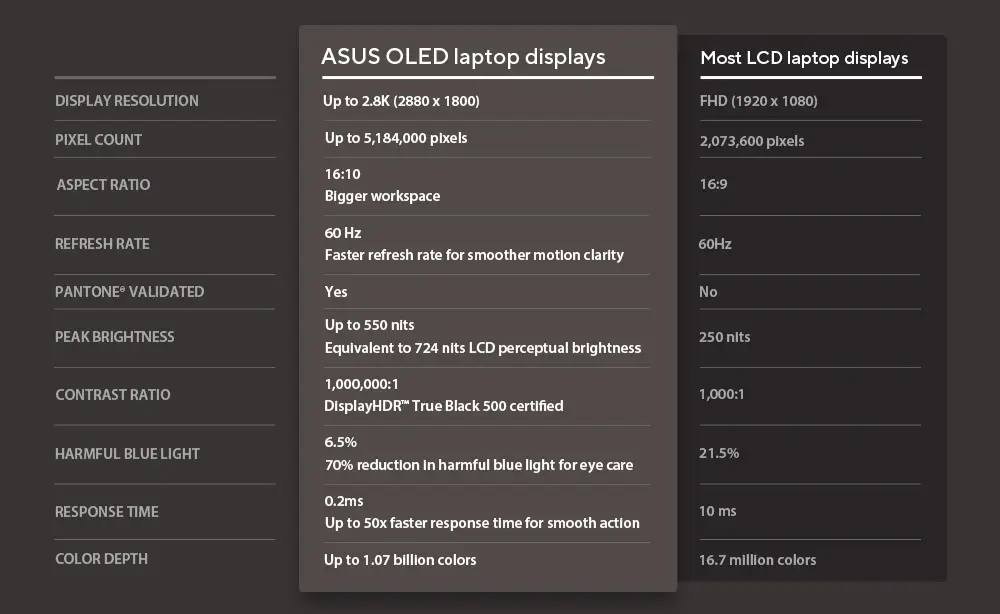Image resolution: width=1000 pixels, height=614 pixels.
Task: Click the 70% reduction in harmful blue light text
Action: [479, 465]
